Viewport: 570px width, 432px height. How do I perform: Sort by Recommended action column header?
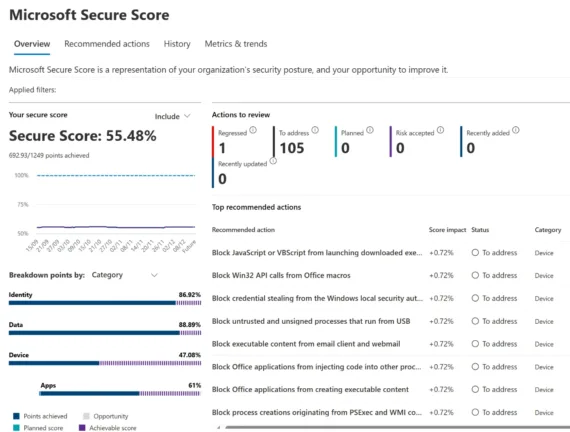(x=243, y=230)
